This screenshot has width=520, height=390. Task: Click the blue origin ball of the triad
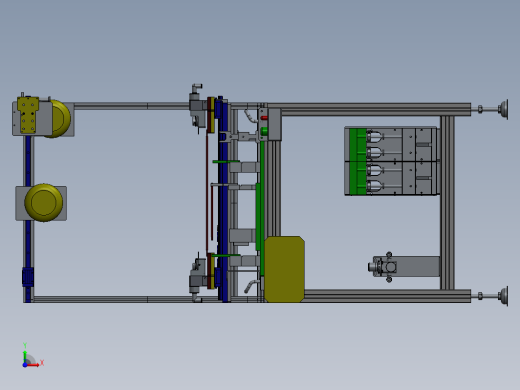pyautogui.click(x=25, y=365)
